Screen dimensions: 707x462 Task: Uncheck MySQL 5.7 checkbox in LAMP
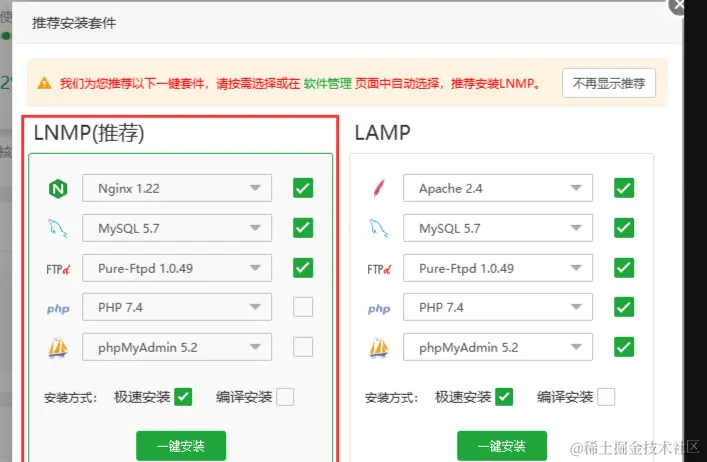point(624,228)
